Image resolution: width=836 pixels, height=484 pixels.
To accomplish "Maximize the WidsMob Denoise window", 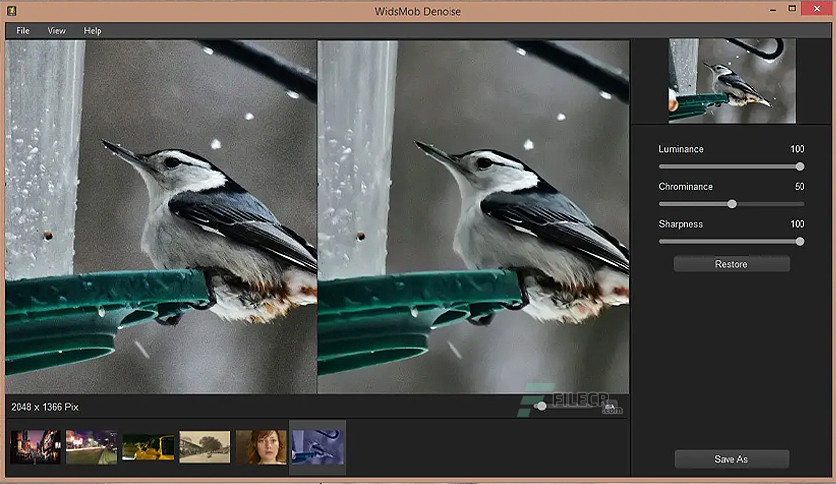I will [x=792, y=9].
